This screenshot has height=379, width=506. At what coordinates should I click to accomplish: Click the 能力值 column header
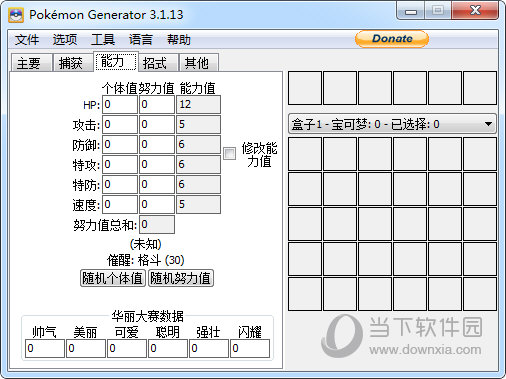[198, 88]
